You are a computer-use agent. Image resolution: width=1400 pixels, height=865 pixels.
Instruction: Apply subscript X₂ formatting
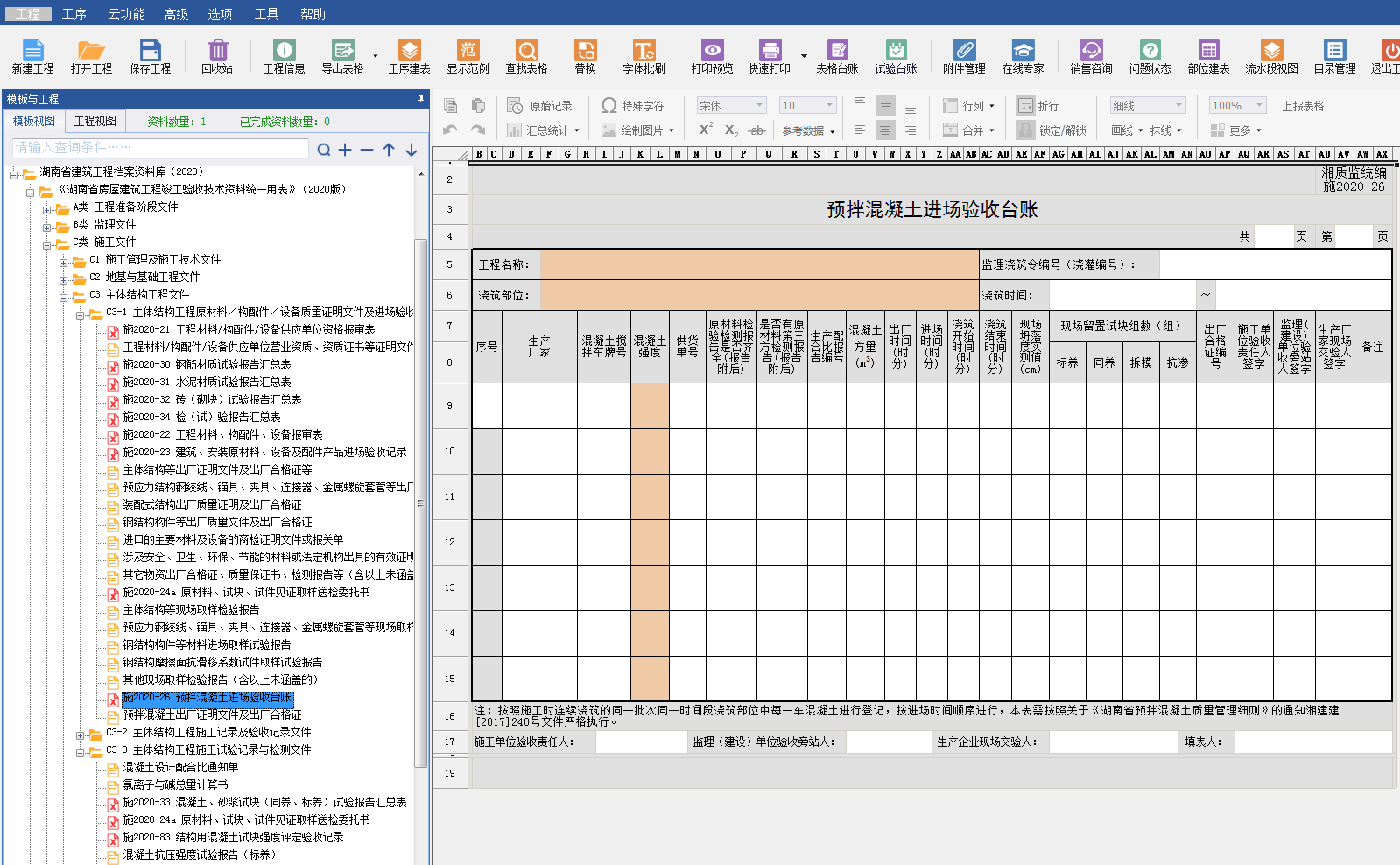(x=731, y=130)
